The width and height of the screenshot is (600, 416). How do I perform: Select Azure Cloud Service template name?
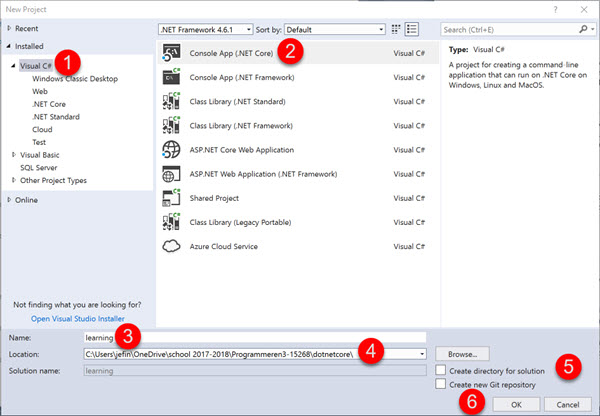click(x=223, y=246)
